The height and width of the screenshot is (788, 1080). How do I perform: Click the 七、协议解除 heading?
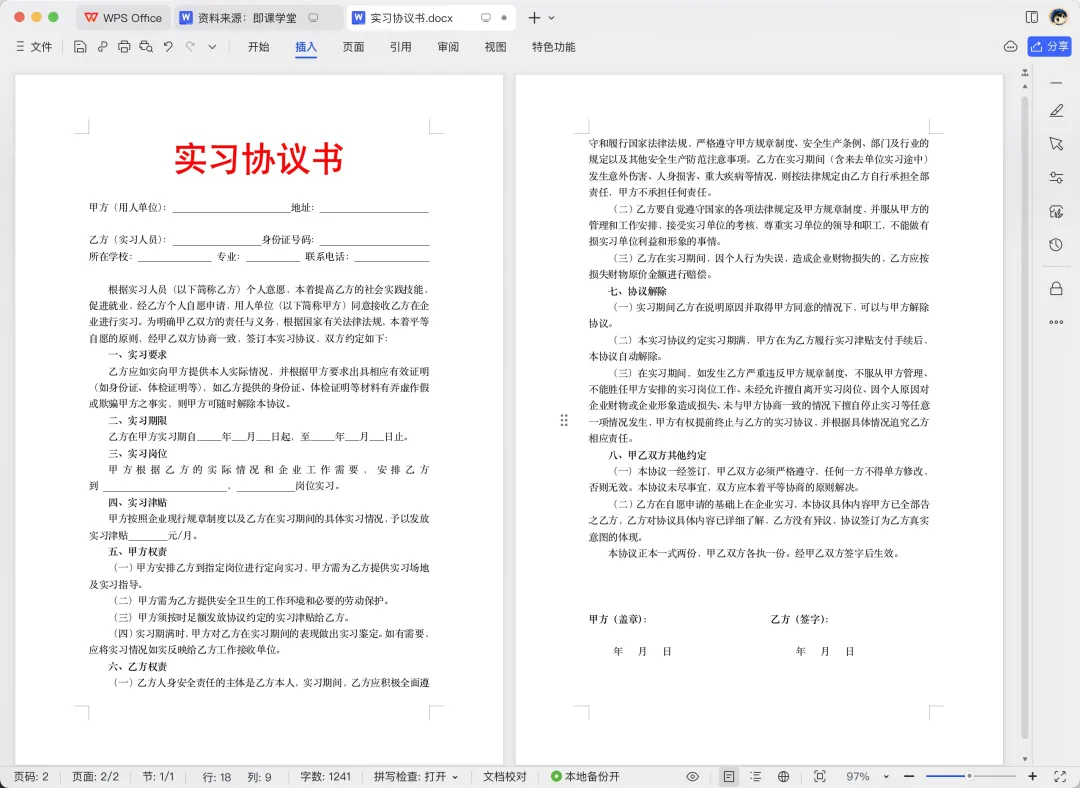(x=637, y=291)
